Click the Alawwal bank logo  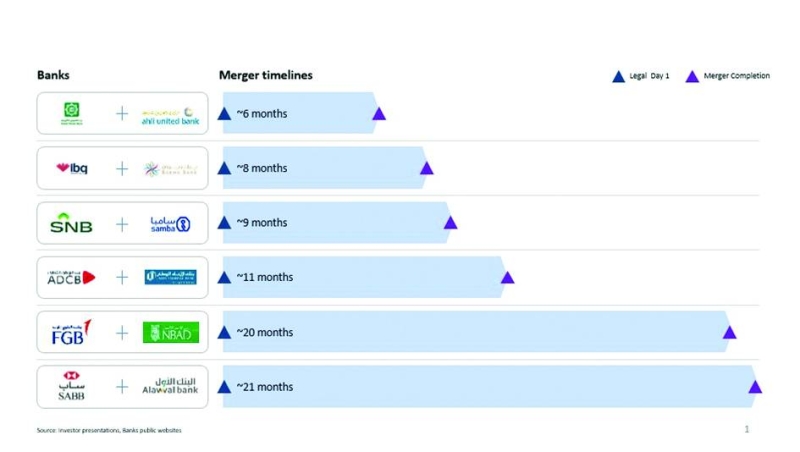pyautogui.click(x=170, y=386)
